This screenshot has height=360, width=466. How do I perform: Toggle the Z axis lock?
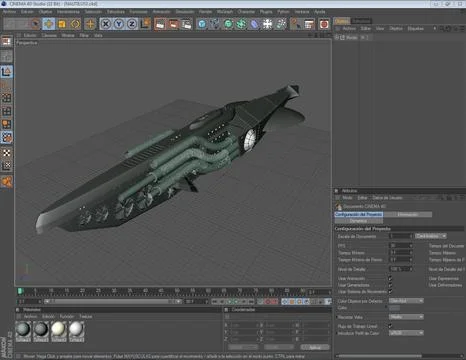pos(132,24)
